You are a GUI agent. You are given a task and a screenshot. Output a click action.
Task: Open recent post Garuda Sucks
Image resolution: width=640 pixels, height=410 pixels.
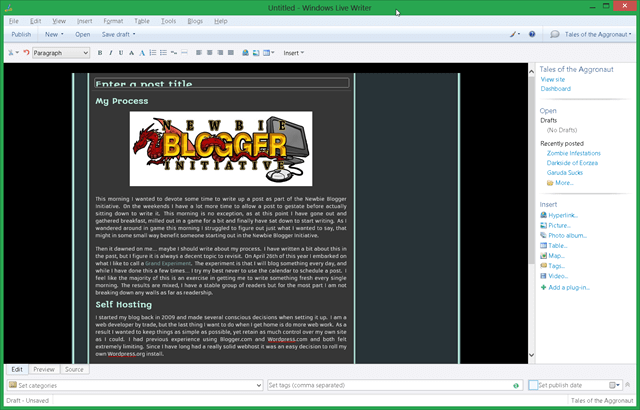[564, 173]
